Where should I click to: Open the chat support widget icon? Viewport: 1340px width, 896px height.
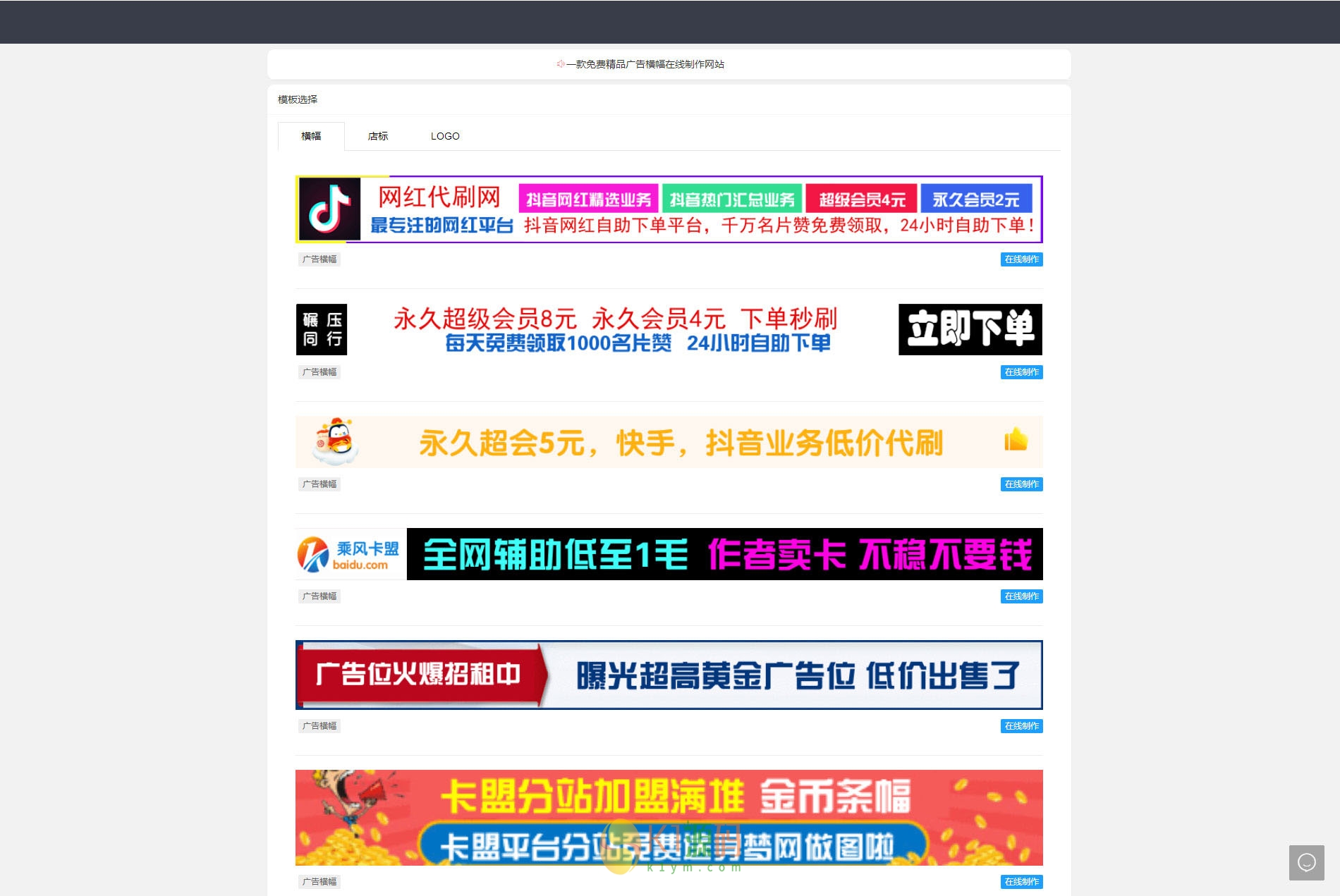pos(1306,862)
